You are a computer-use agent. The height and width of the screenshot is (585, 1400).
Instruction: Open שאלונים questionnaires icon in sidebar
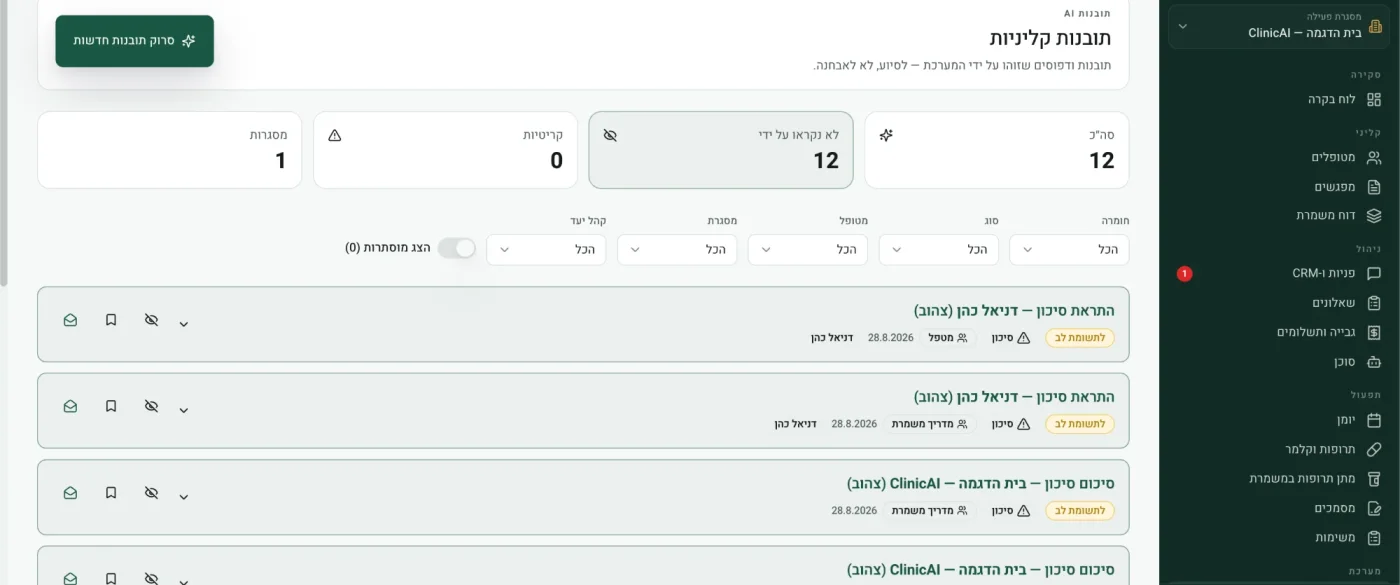(x=1374, y=302)
